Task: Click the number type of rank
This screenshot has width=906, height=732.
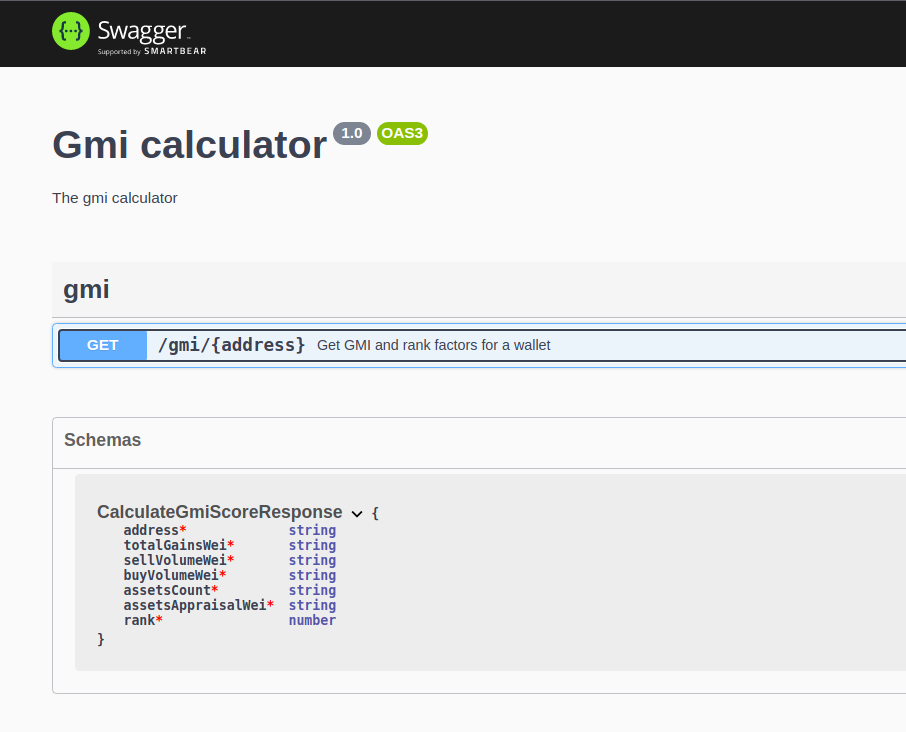Action: point(312,620)
